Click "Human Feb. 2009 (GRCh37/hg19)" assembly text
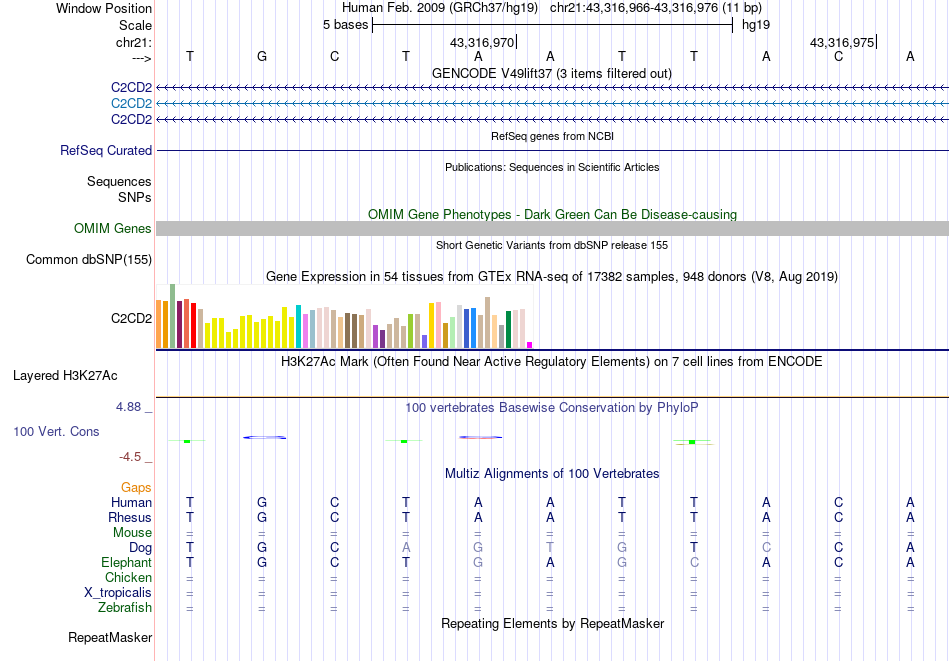This screenshot has width=950, height=661. point(440,8)
